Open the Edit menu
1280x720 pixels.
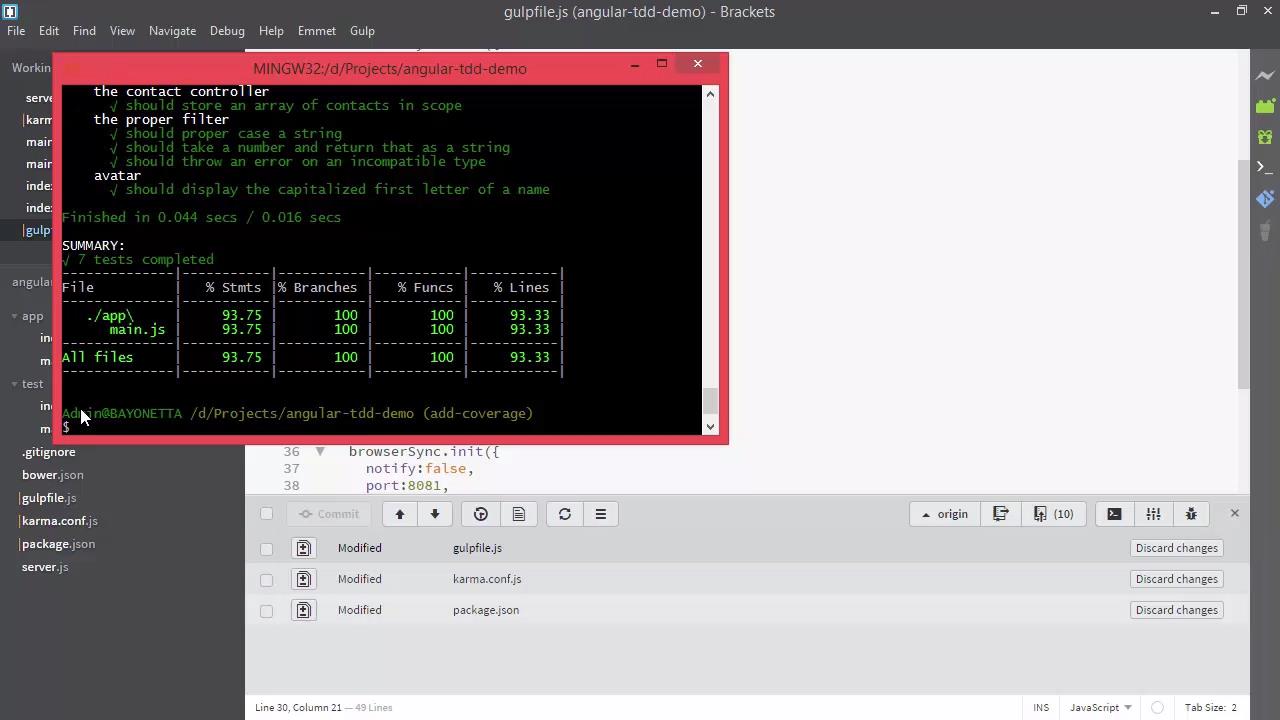pyautogui.click(x=48, y=31)
